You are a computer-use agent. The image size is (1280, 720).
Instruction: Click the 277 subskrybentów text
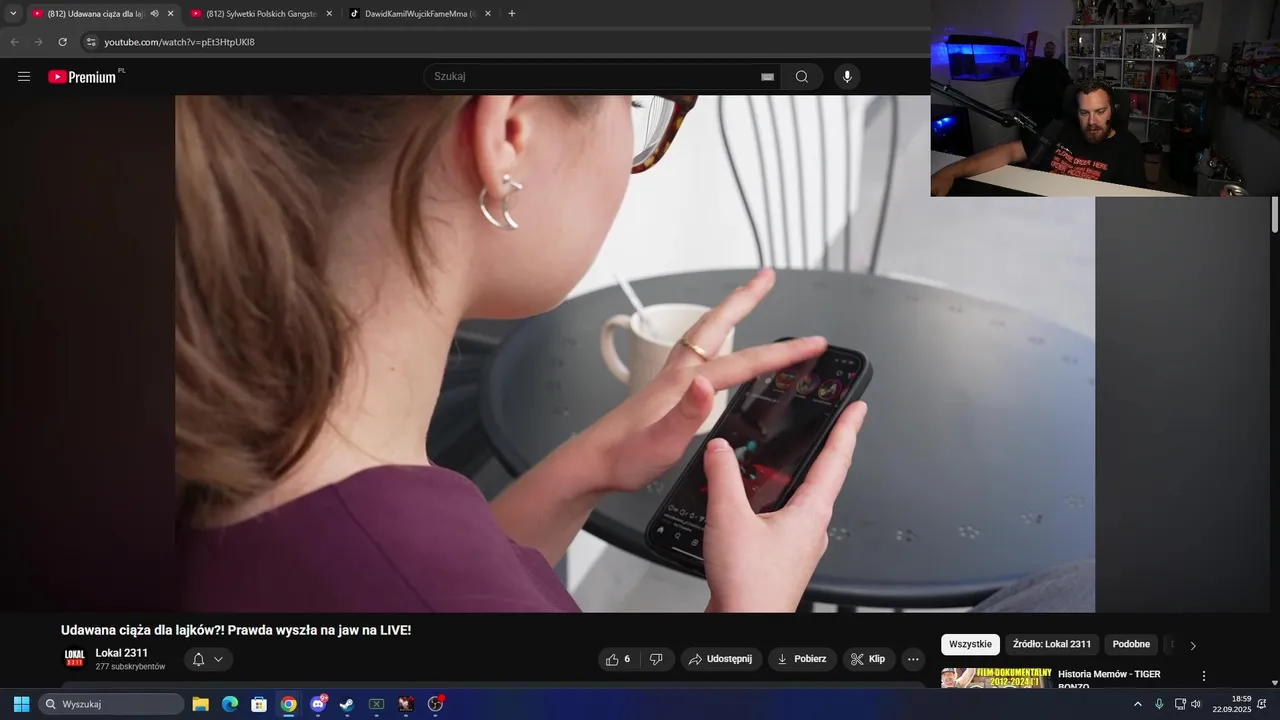(130, 667)
